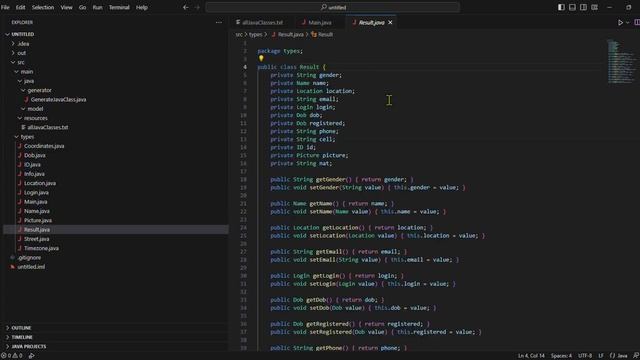Click the command center search field
This screenshot has width=640, height=360.
(333, 7)
